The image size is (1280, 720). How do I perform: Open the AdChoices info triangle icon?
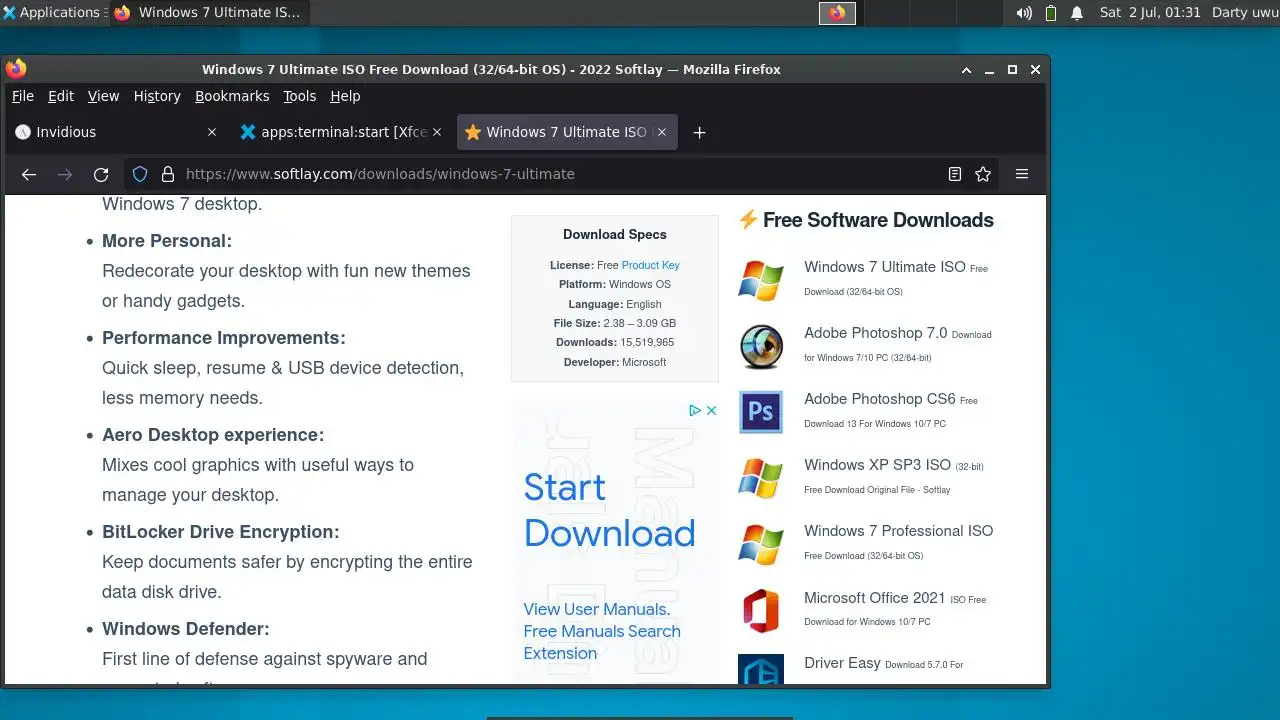(x=695, y=410)
